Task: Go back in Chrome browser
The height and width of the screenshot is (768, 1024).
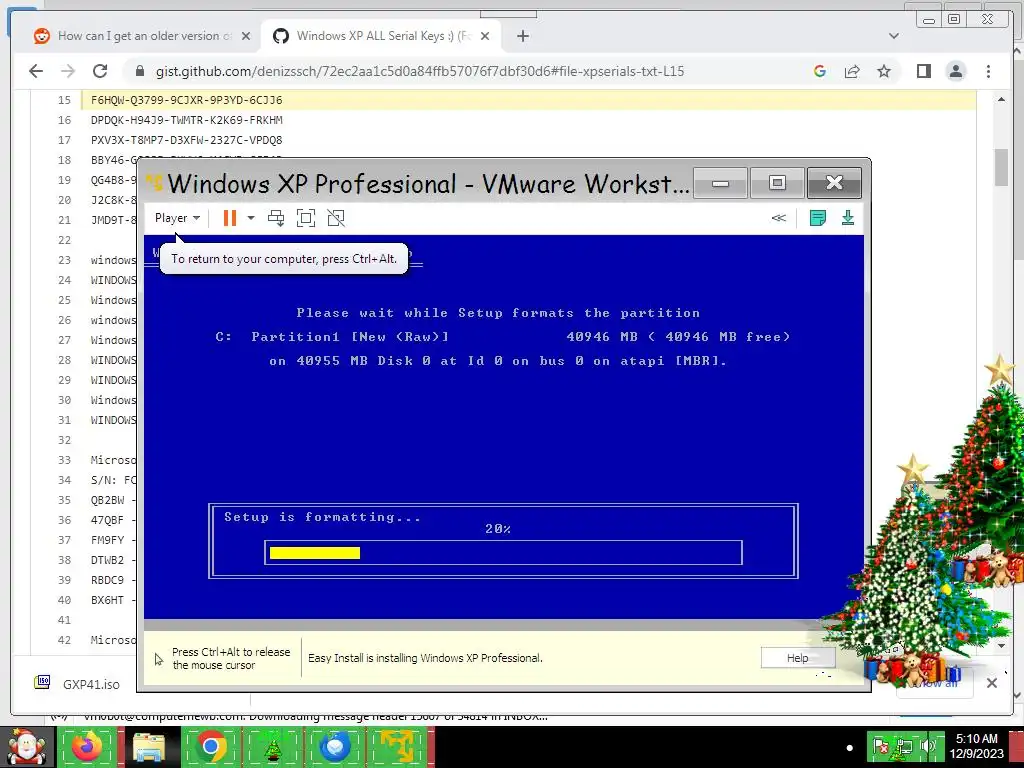Action: click(36, 71)
